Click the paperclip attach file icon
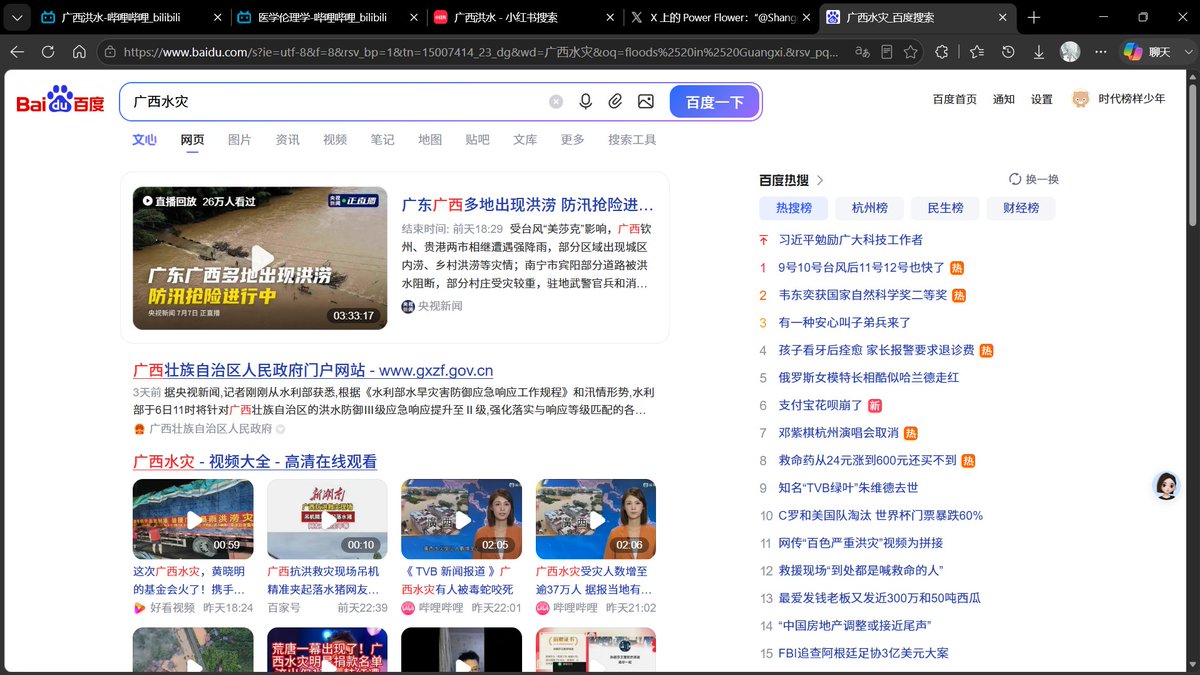 tap(616, 101)
